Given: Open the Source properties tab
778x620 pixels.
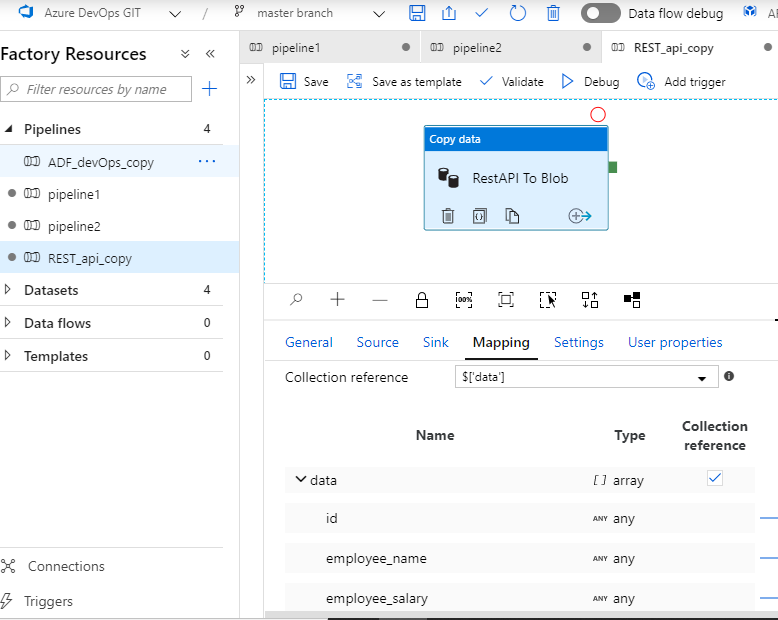Looking at the screenshot, I should (378, 342).
